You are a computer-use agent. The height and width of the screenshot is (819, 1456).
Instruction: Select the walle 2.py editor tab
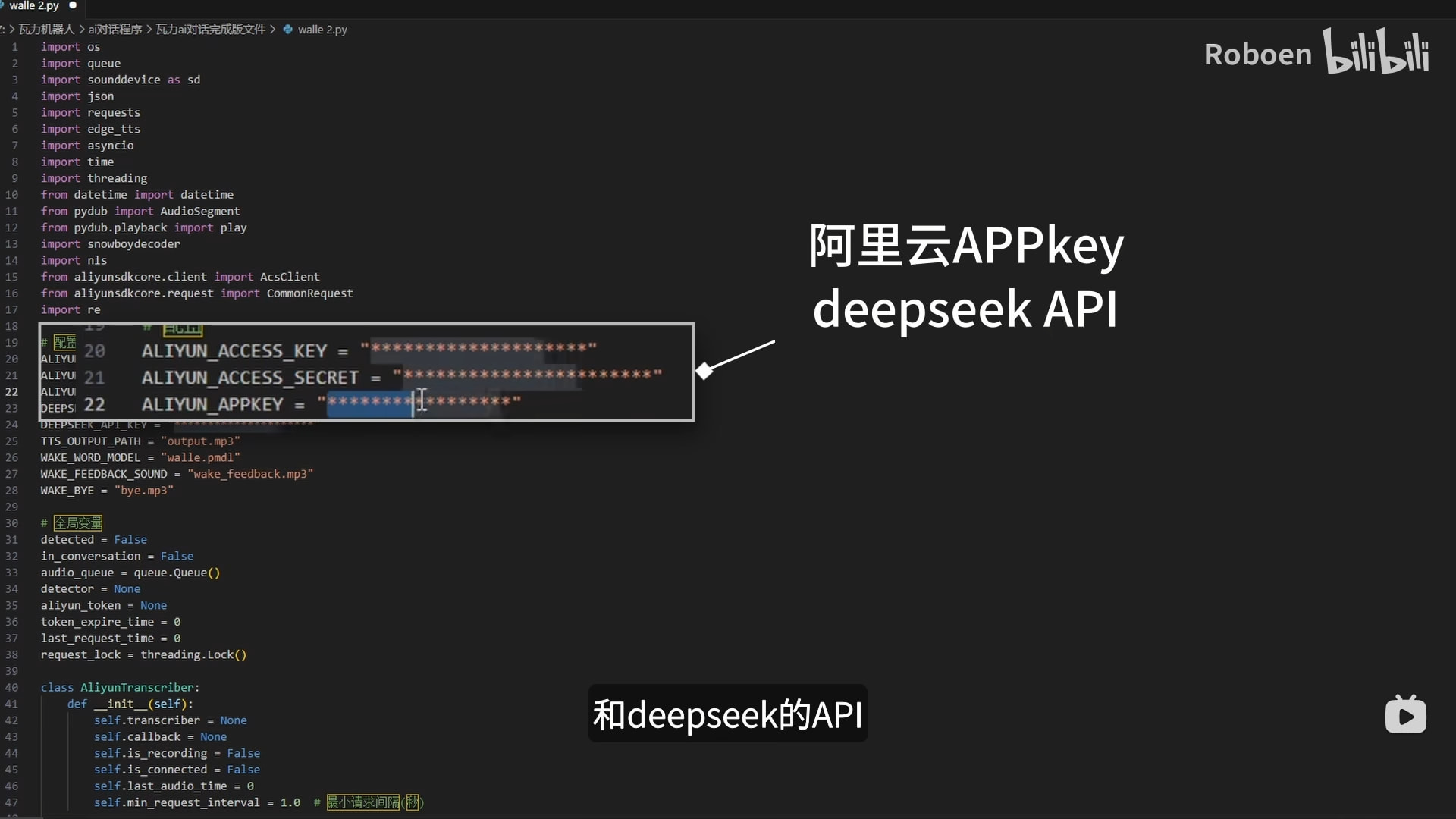coord(33,5)
